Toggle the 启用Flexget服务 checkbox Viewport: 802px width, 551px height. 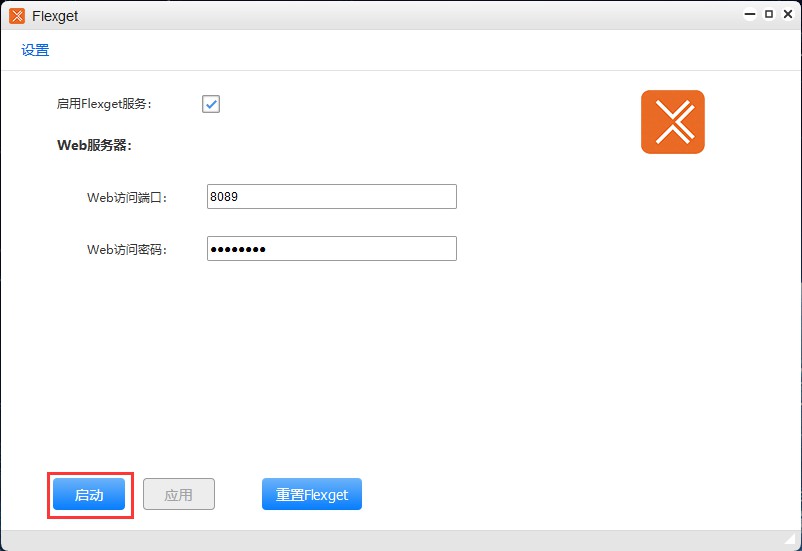[210, 104]
